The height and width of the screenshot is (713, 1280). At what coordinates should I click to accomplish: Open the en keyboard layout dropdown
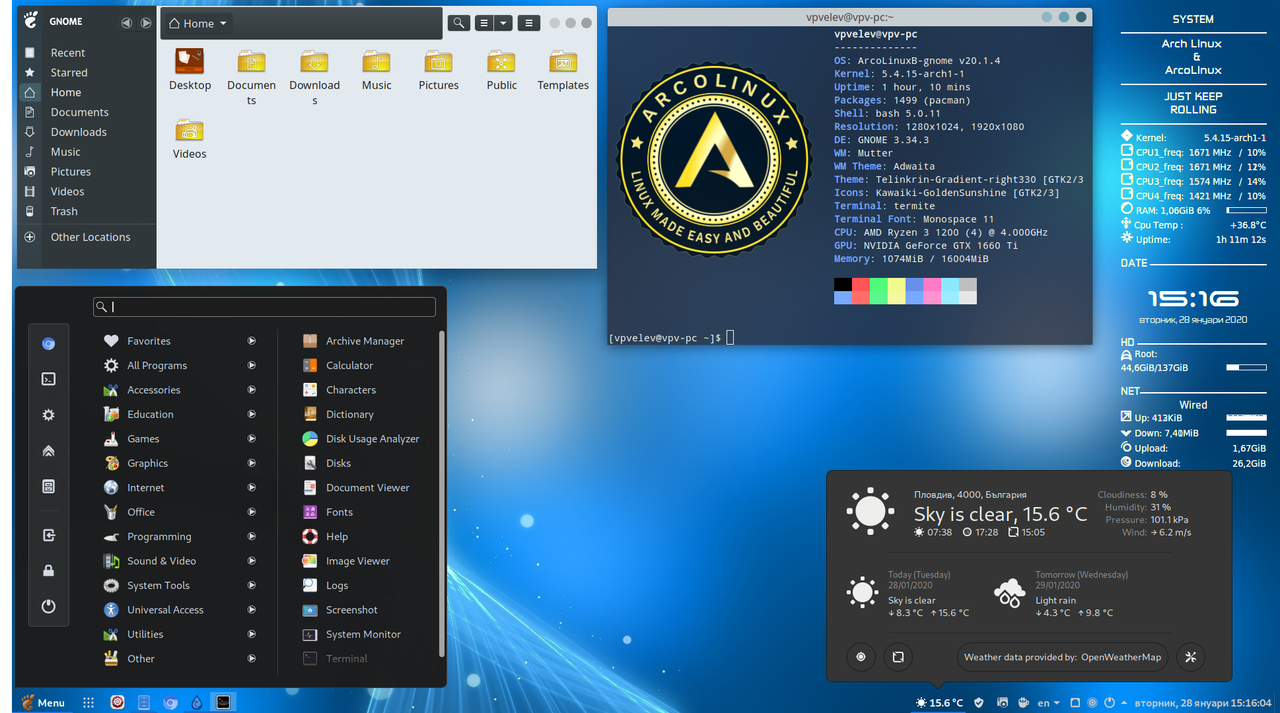1048,703
